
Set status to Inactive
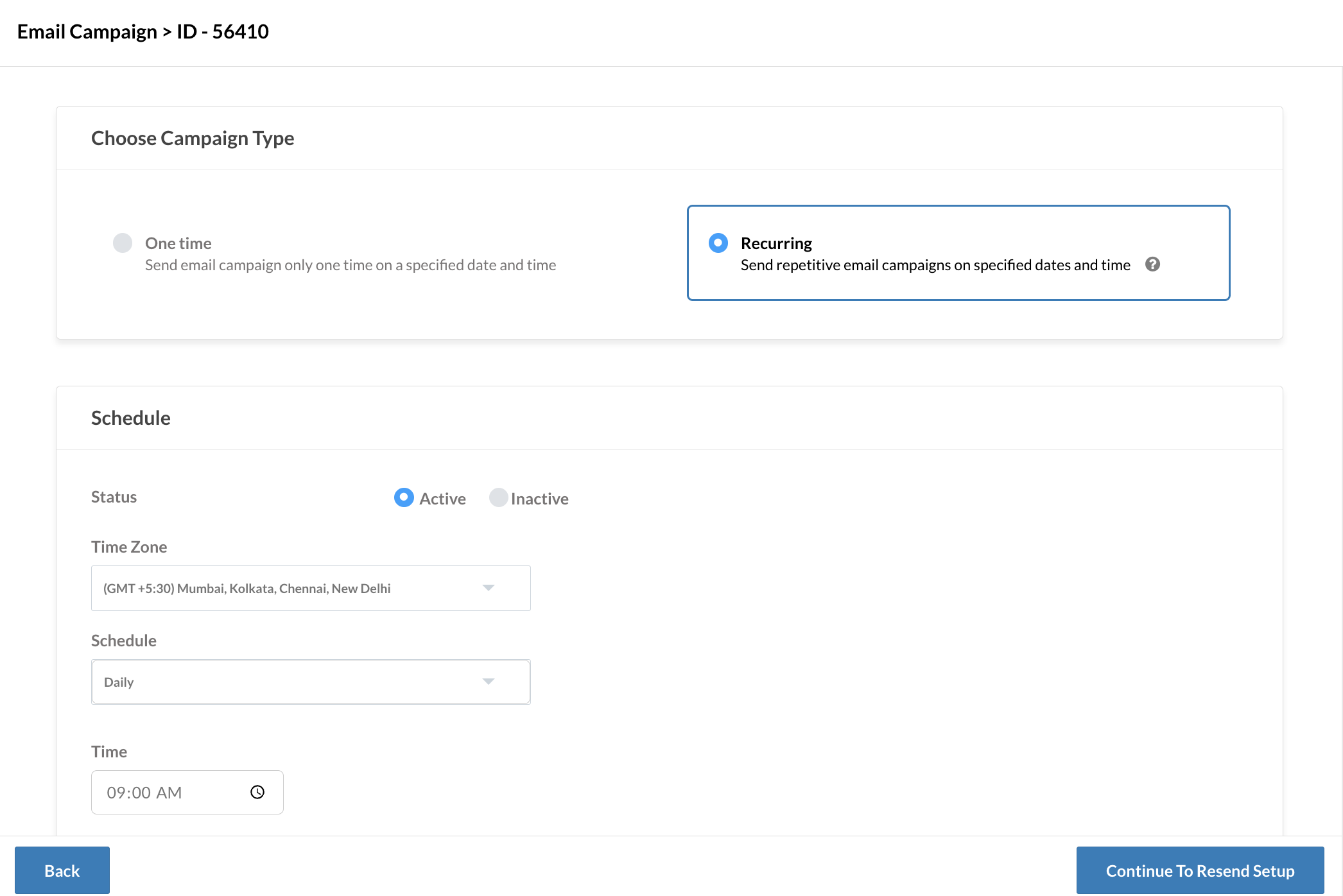click(498, 497)
